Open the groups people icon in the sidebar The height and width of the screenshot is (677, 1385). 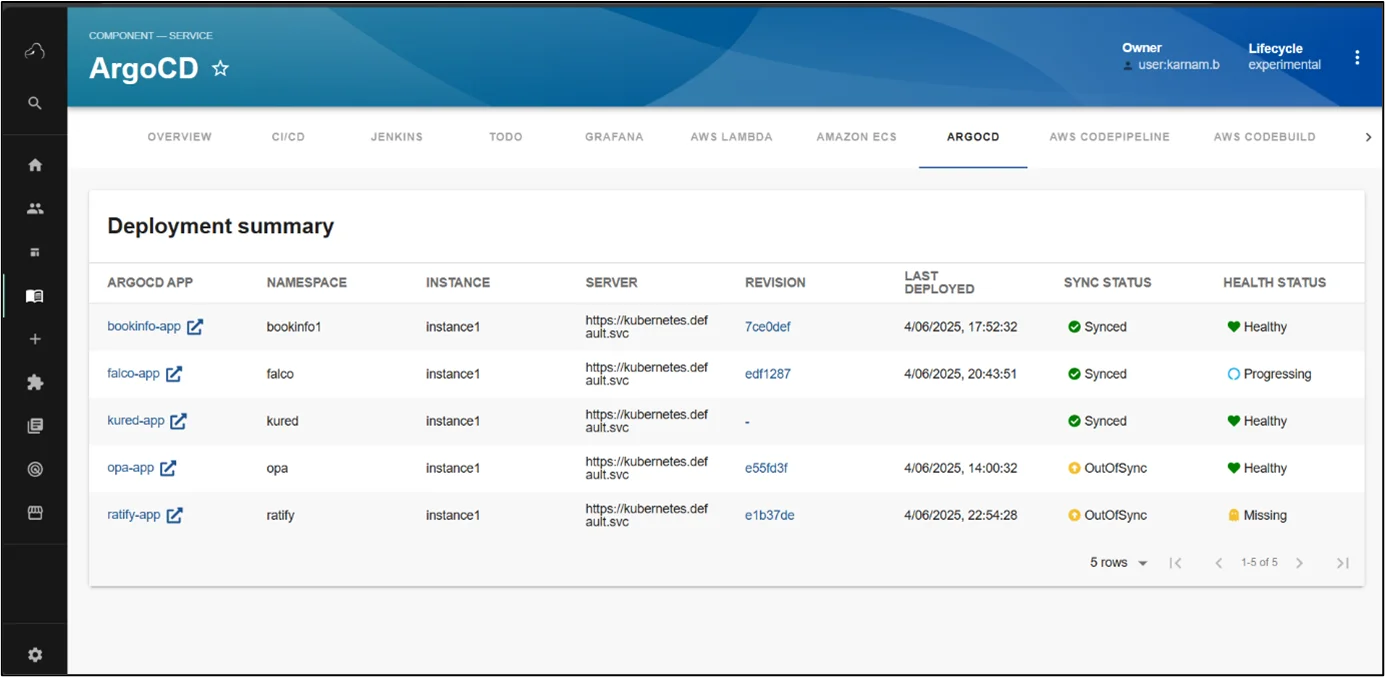(x=35, y=209)
